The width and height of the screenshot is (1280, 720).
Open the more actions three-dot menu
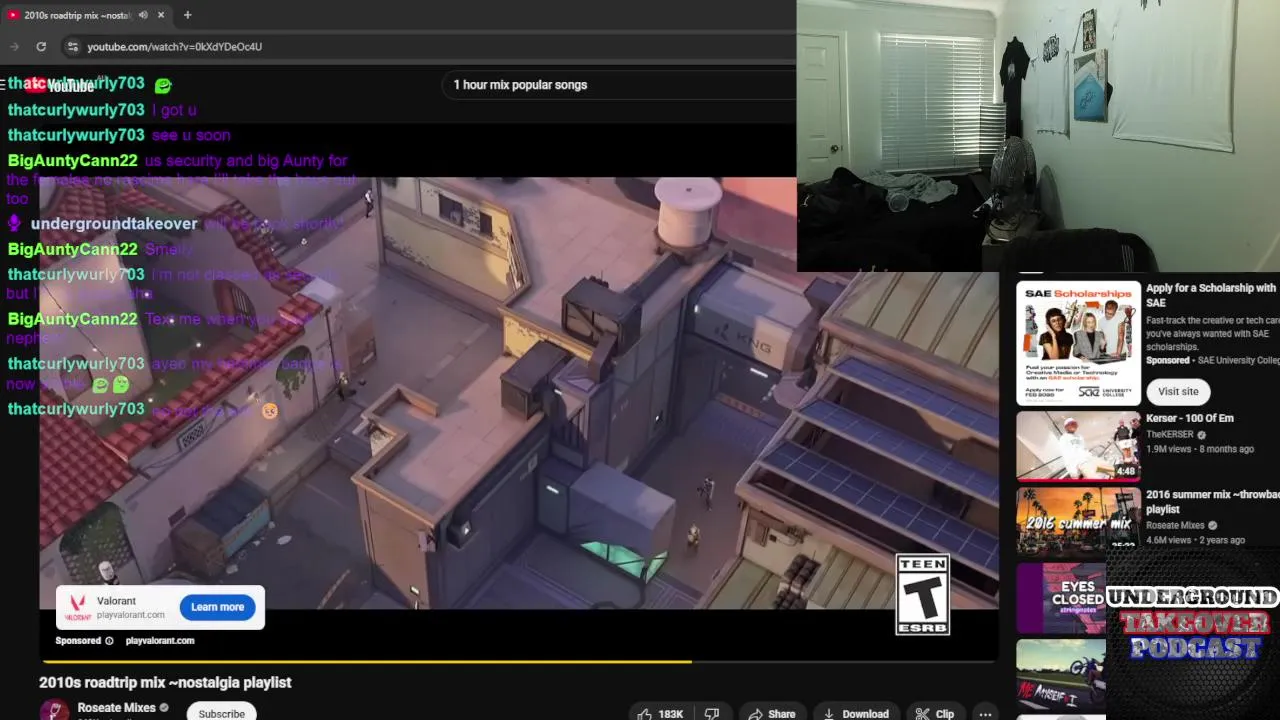pos(985,713)
